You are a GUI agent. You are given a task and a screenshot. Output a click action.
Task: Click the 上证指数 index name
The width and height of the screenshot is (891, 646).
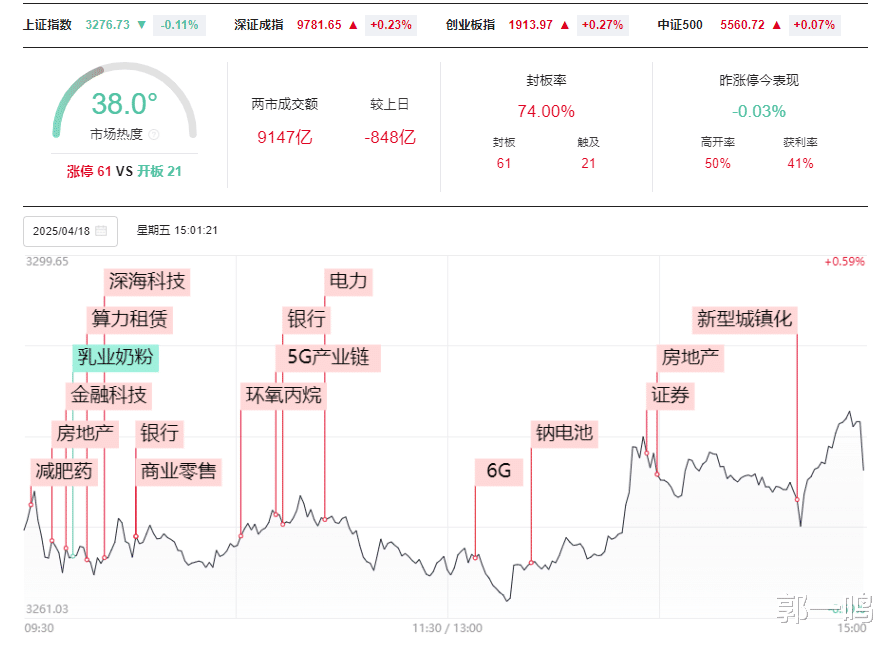[47, 24]
